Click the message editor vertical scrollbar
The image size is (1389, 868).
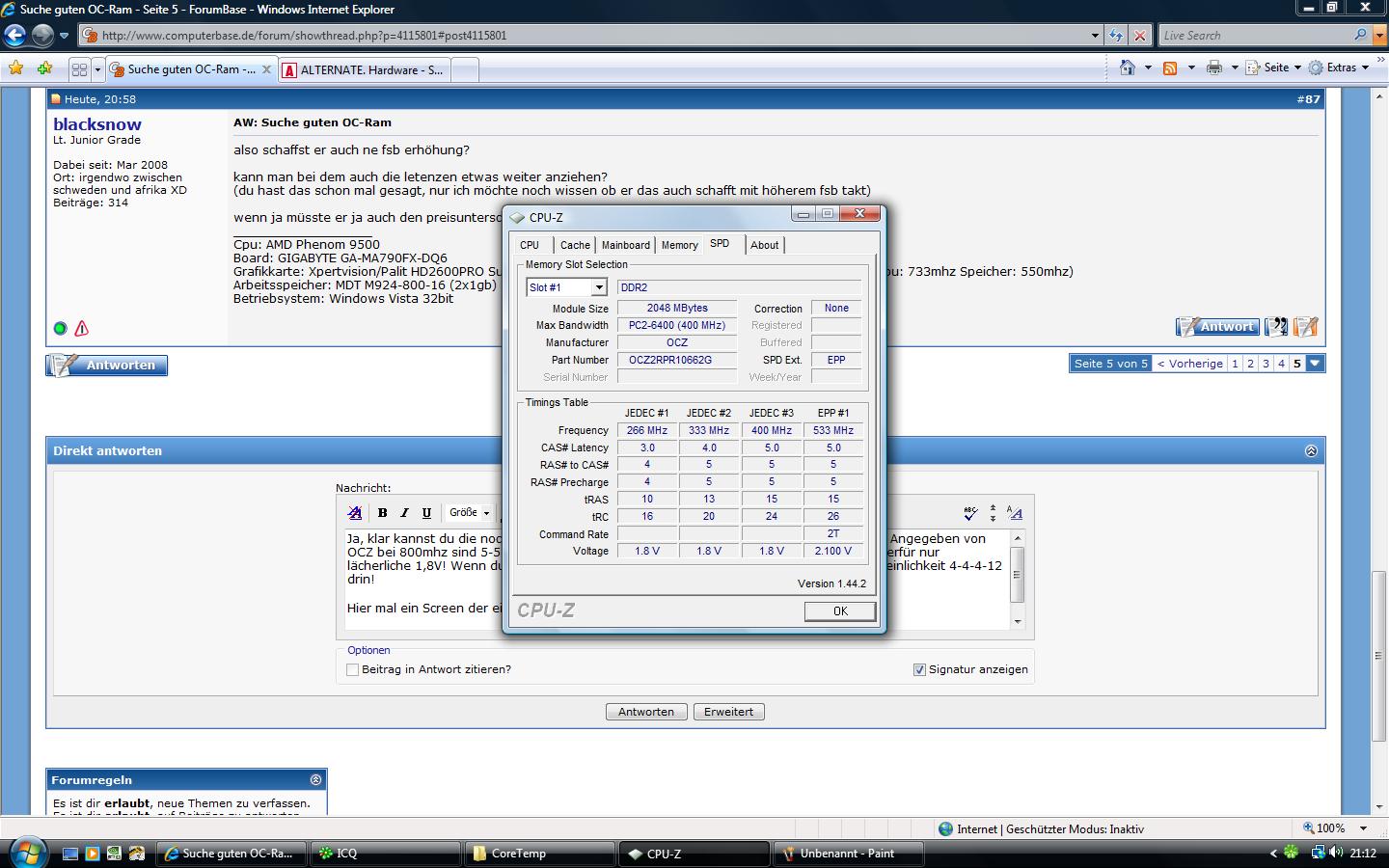(x=1017, y=579)
